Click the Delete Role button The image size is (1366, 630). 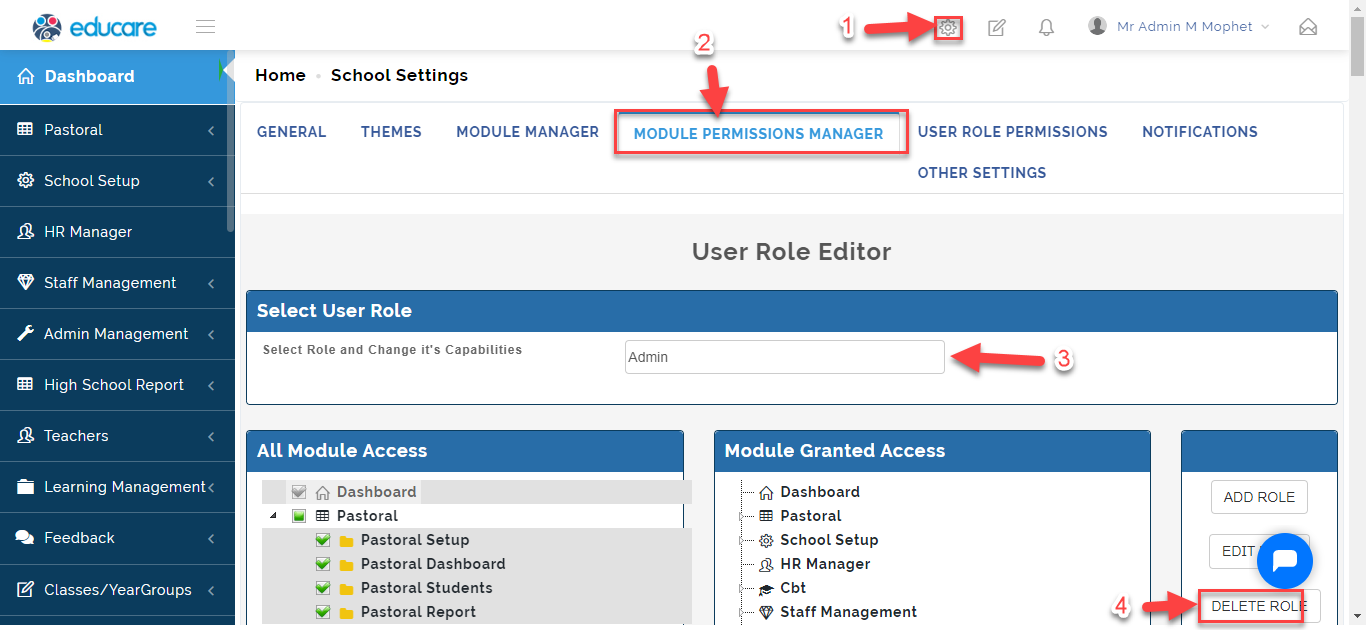(x=1259, y=606)
